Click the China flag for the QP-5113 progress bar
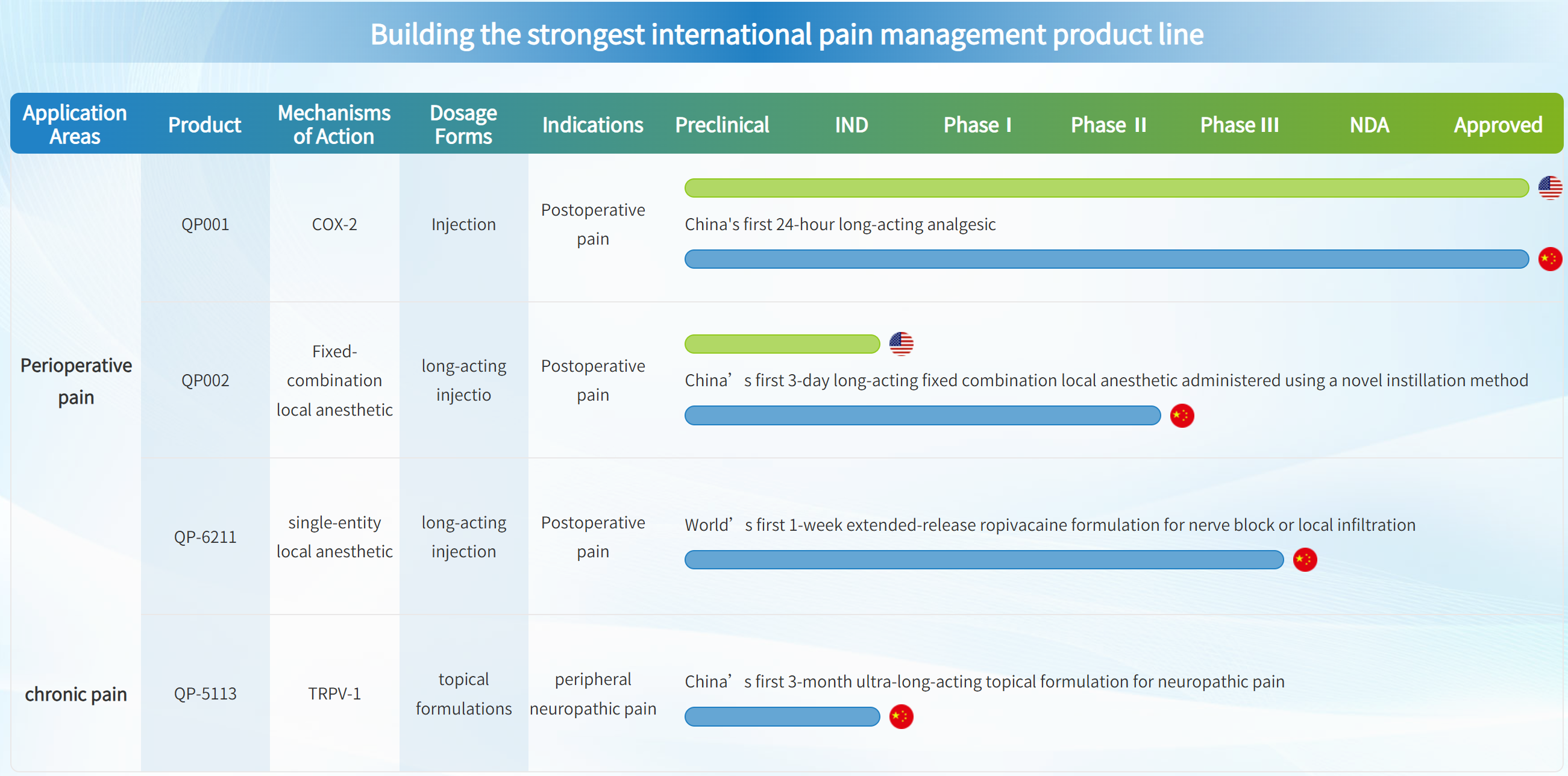The height and width of the screenshot is (776, 1568). (x=901, y=717)
